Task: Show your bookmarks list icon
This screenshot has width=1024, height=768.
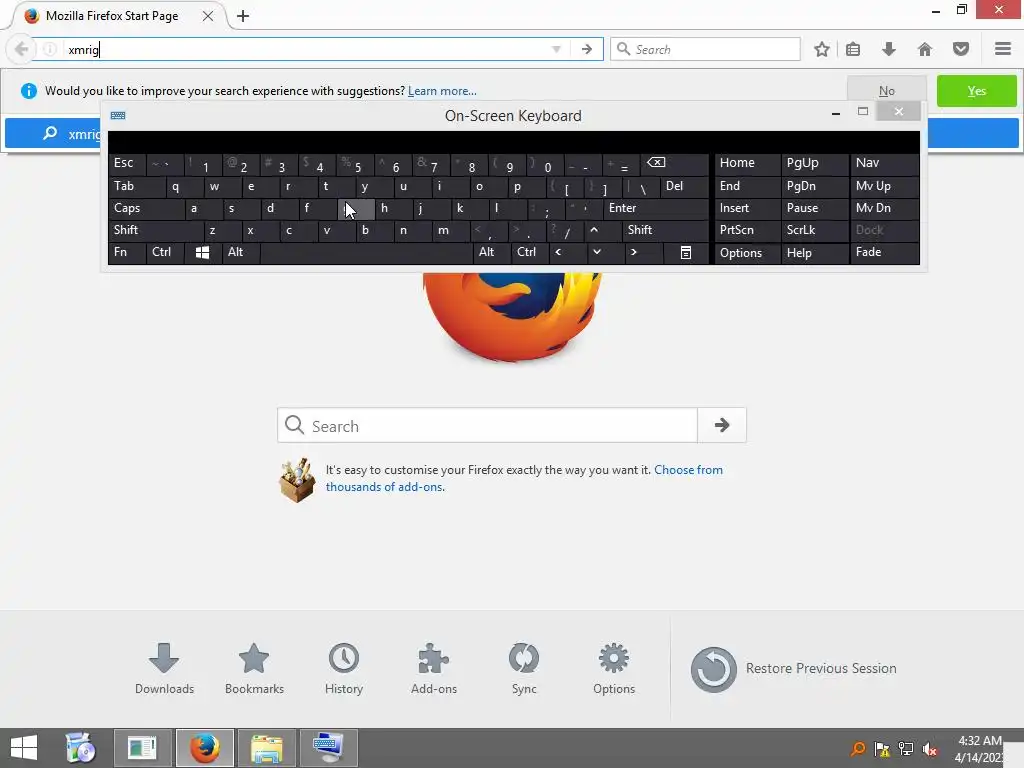Action: 853,50
